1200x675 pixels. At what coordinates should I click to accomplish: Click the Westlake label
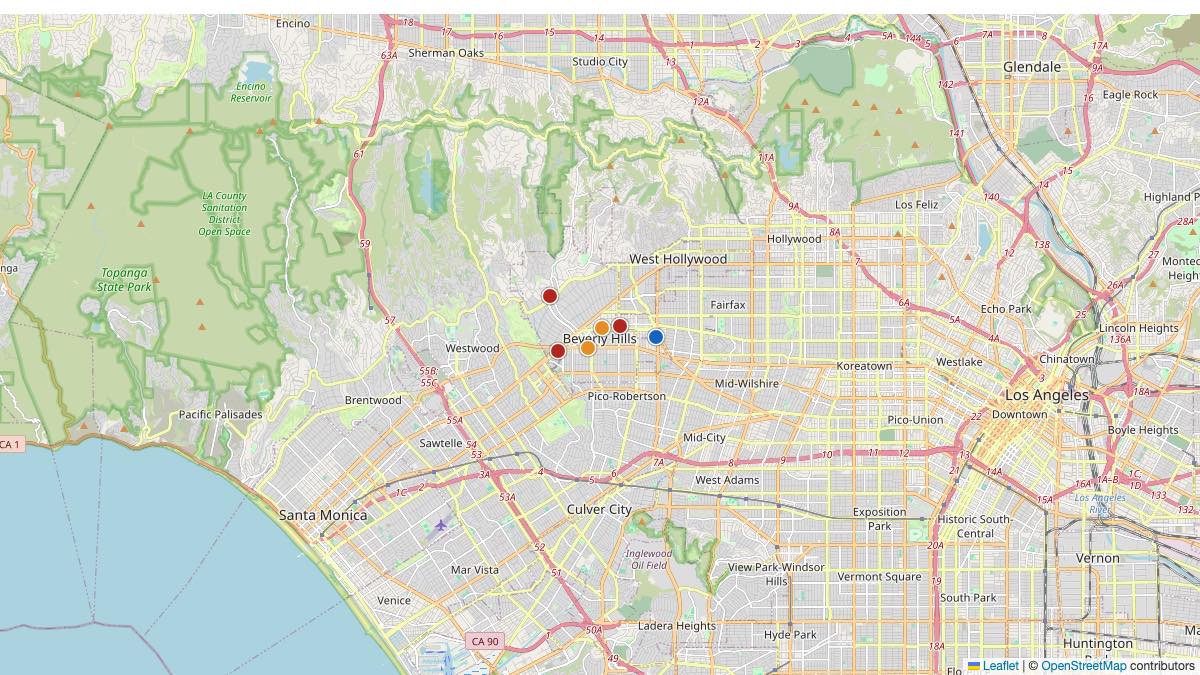coord(959,362)
